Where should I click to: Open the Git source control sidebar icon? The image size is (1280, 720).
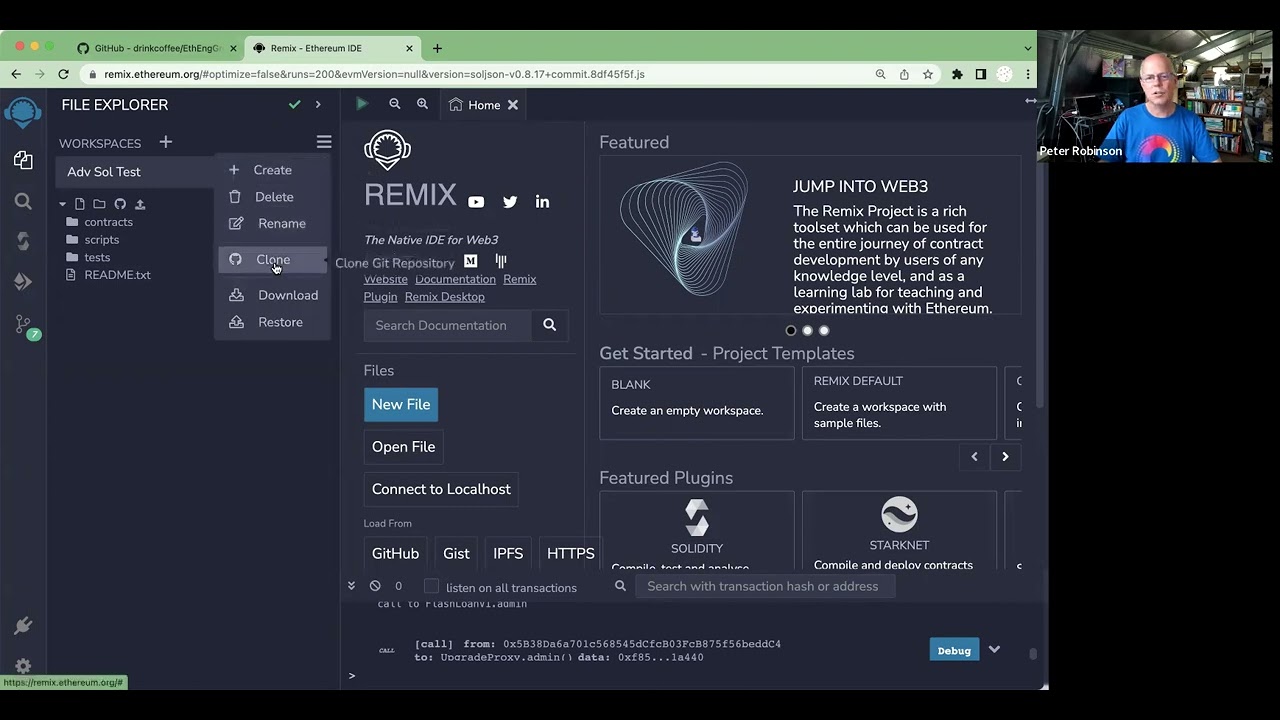click(23, 324)
